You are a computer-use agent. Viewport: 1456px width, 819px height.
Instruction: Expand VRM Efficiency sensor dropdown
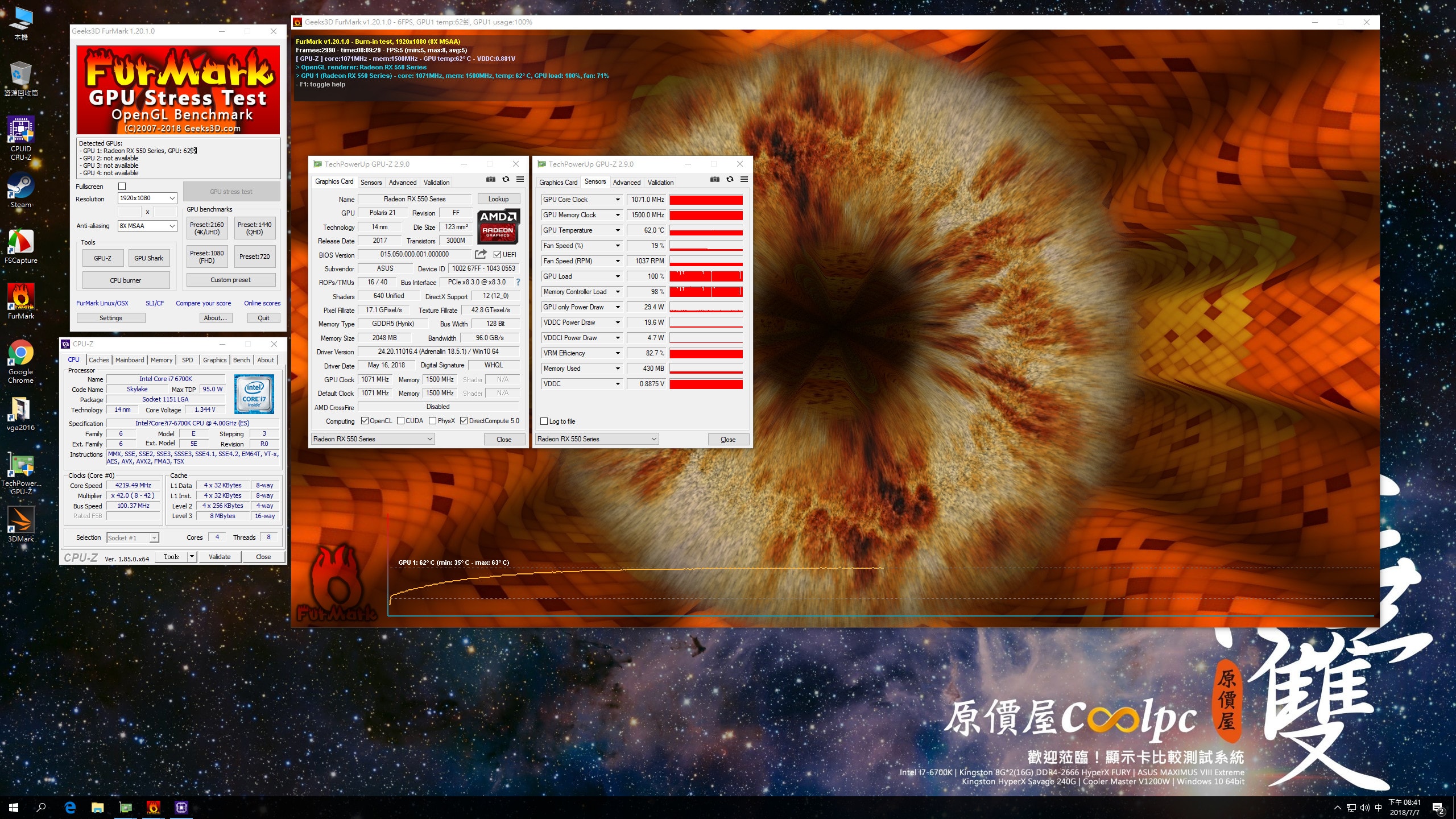[618, 353]
